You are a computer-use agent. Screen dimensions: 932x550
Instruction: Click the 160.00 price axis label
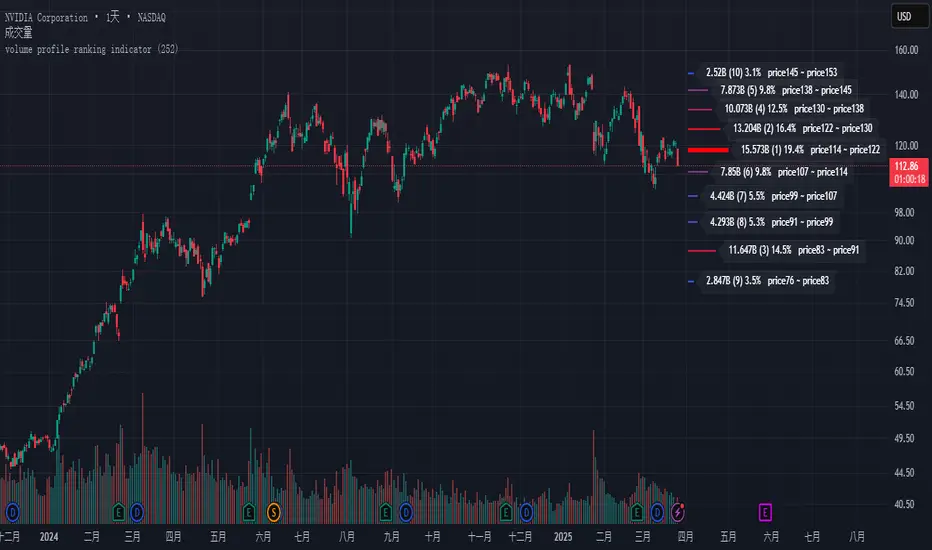(905, 49)
